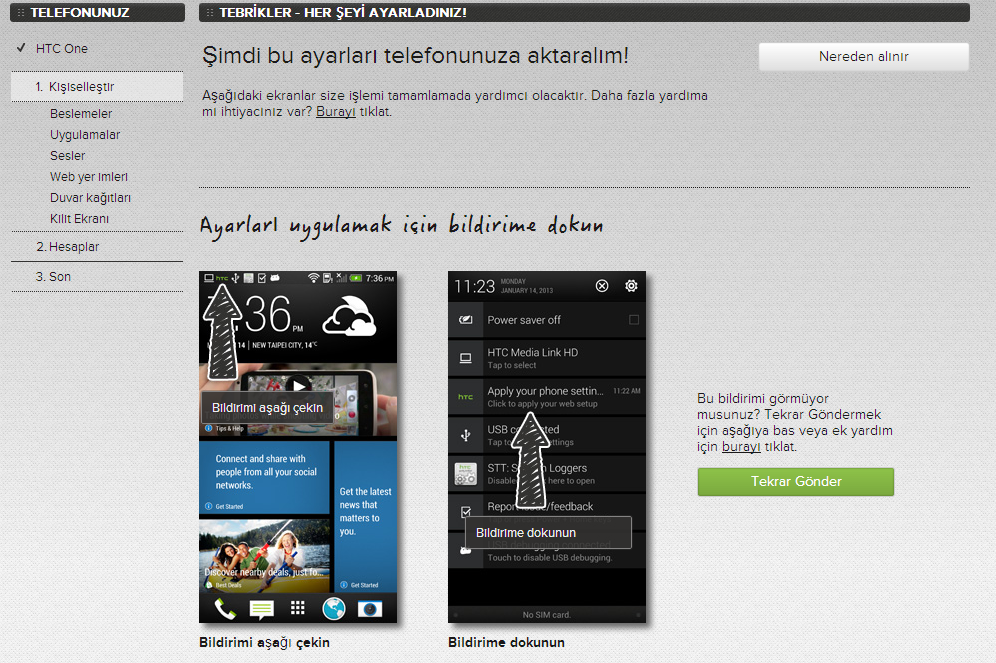Viewport: 996px width, 663px height.
Task: Click the HTC One checkmark icon
Action: tap(21, 48)
